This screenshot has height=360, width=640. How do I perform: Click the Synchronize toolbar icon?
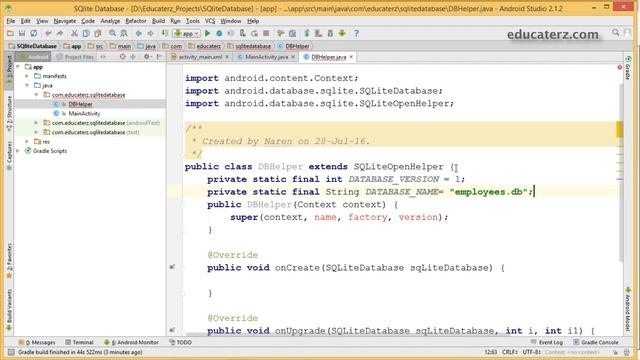(34, 33)
